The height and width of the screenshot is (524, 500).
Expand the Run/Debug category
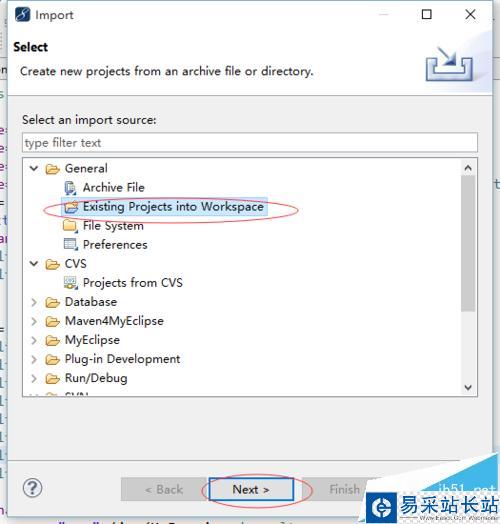click(x=34, y=378)
